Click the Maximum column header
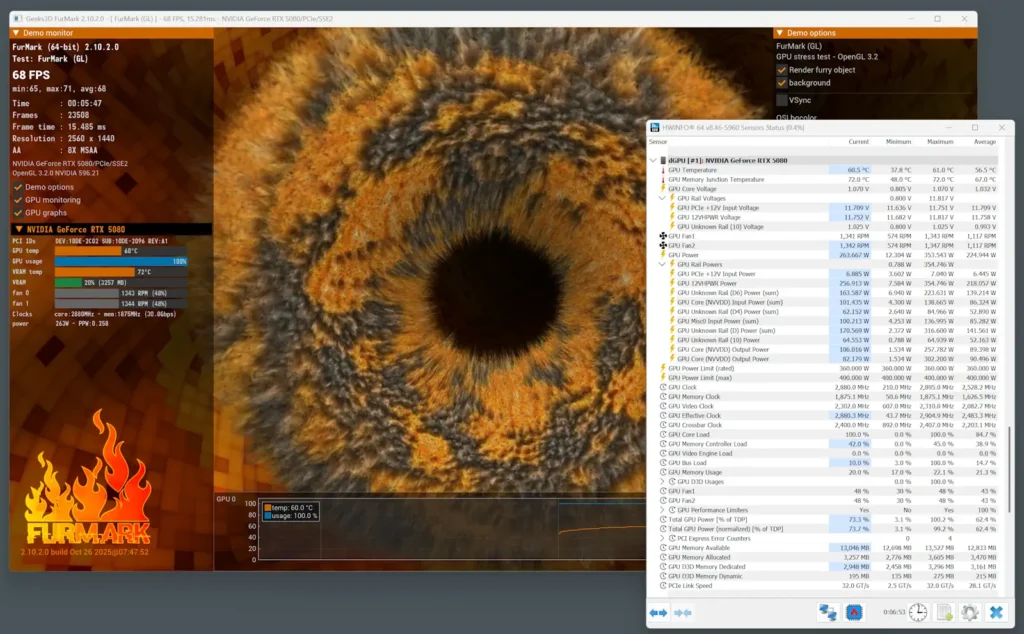 click(940, 142)
